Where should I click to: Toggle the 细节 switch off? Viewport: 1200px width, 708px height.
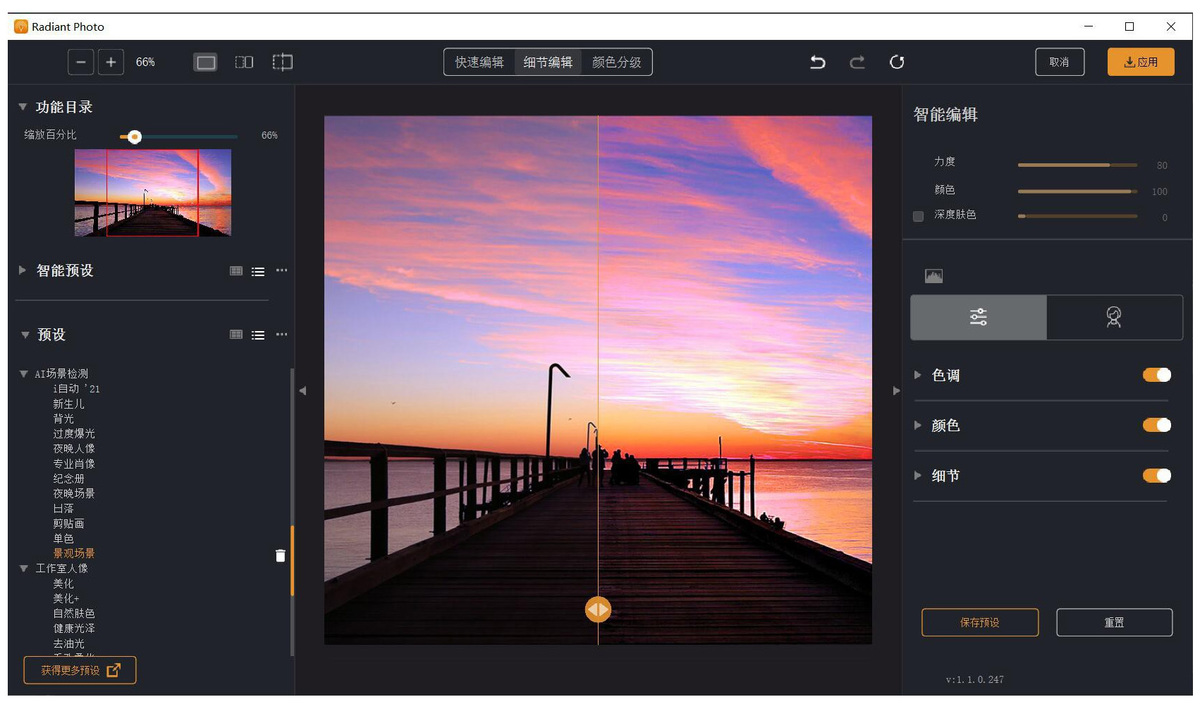click(1157, 475)
